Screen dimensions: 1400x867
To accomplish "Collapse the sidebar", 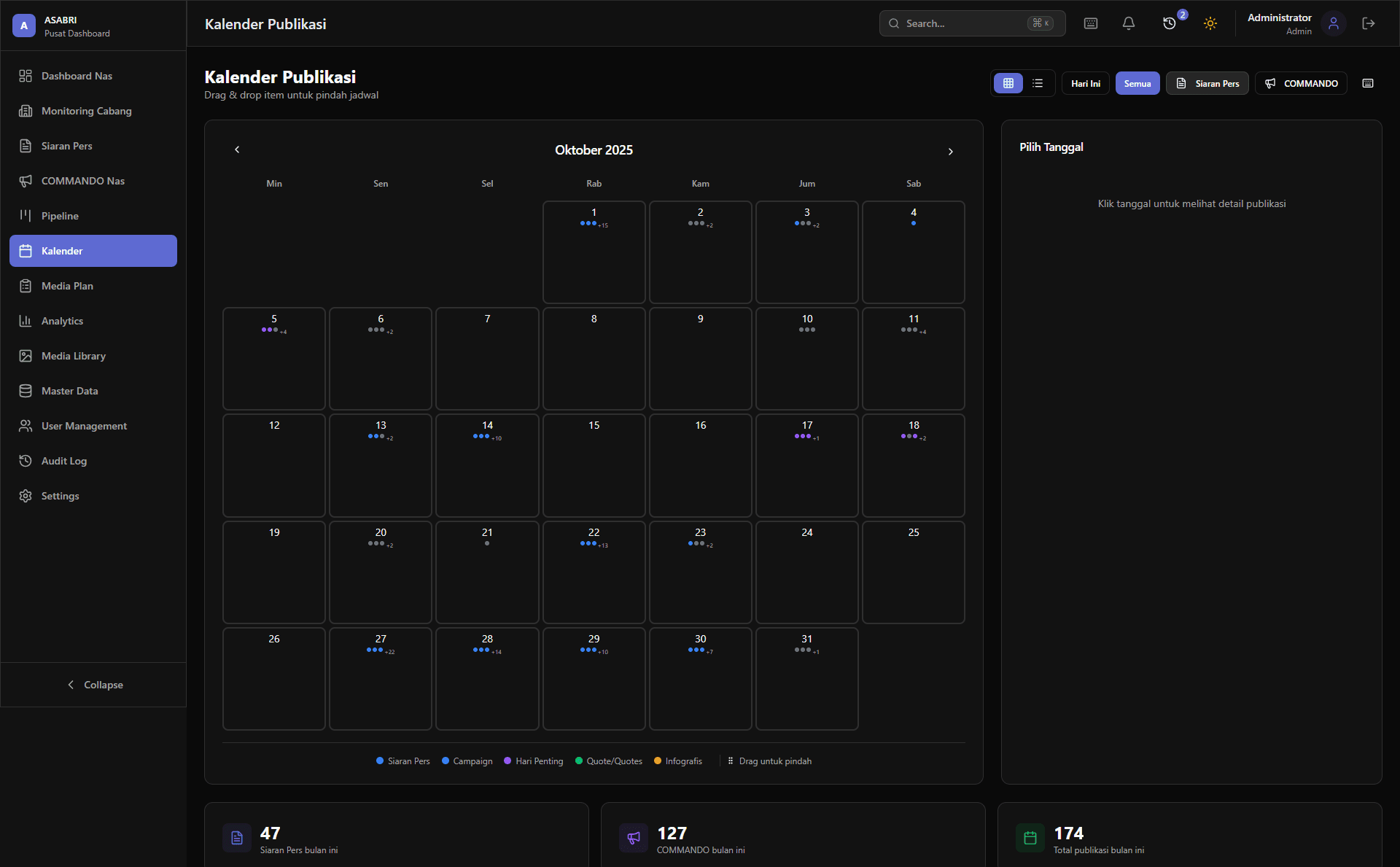I will coord(93,685).
